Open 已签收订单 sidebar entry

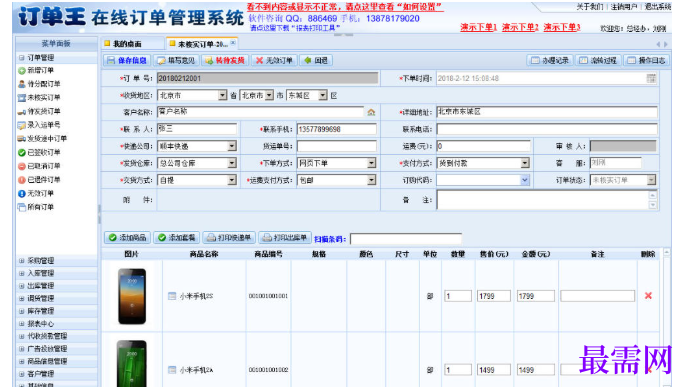tap(39, 153)
